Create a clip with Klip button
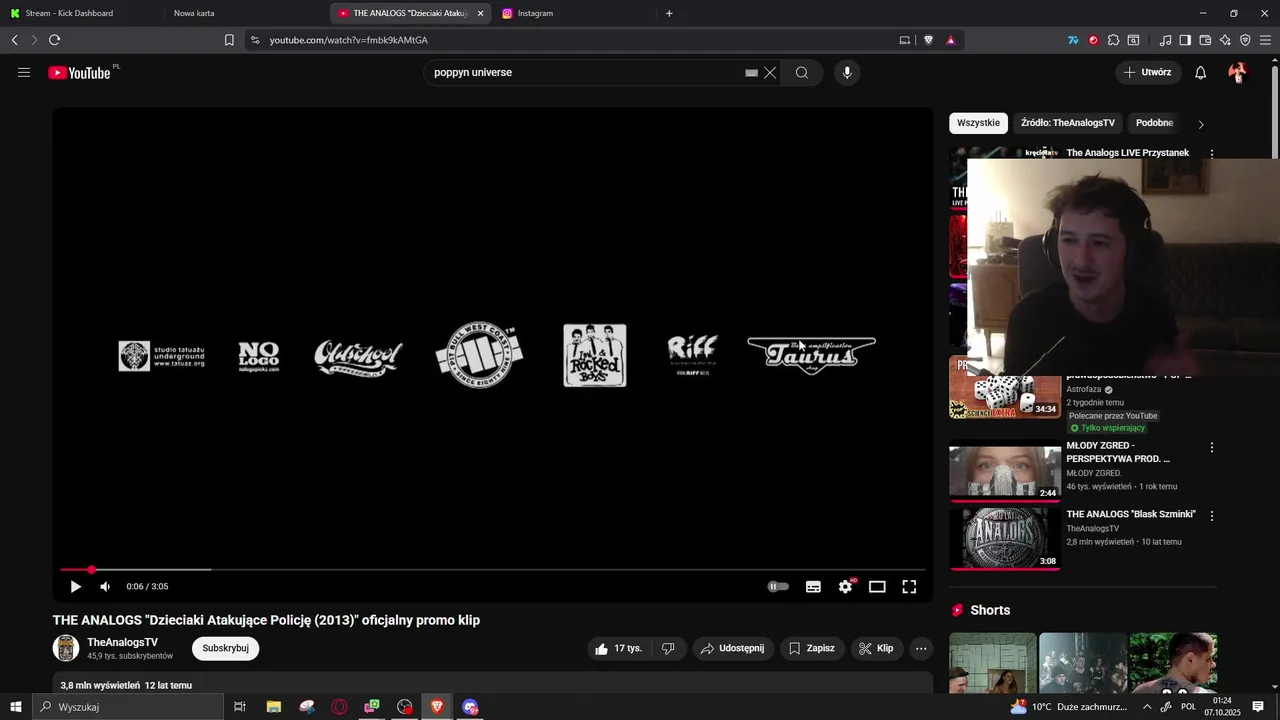The width and height of the screenshot is (1280, 720). (877, 648)
